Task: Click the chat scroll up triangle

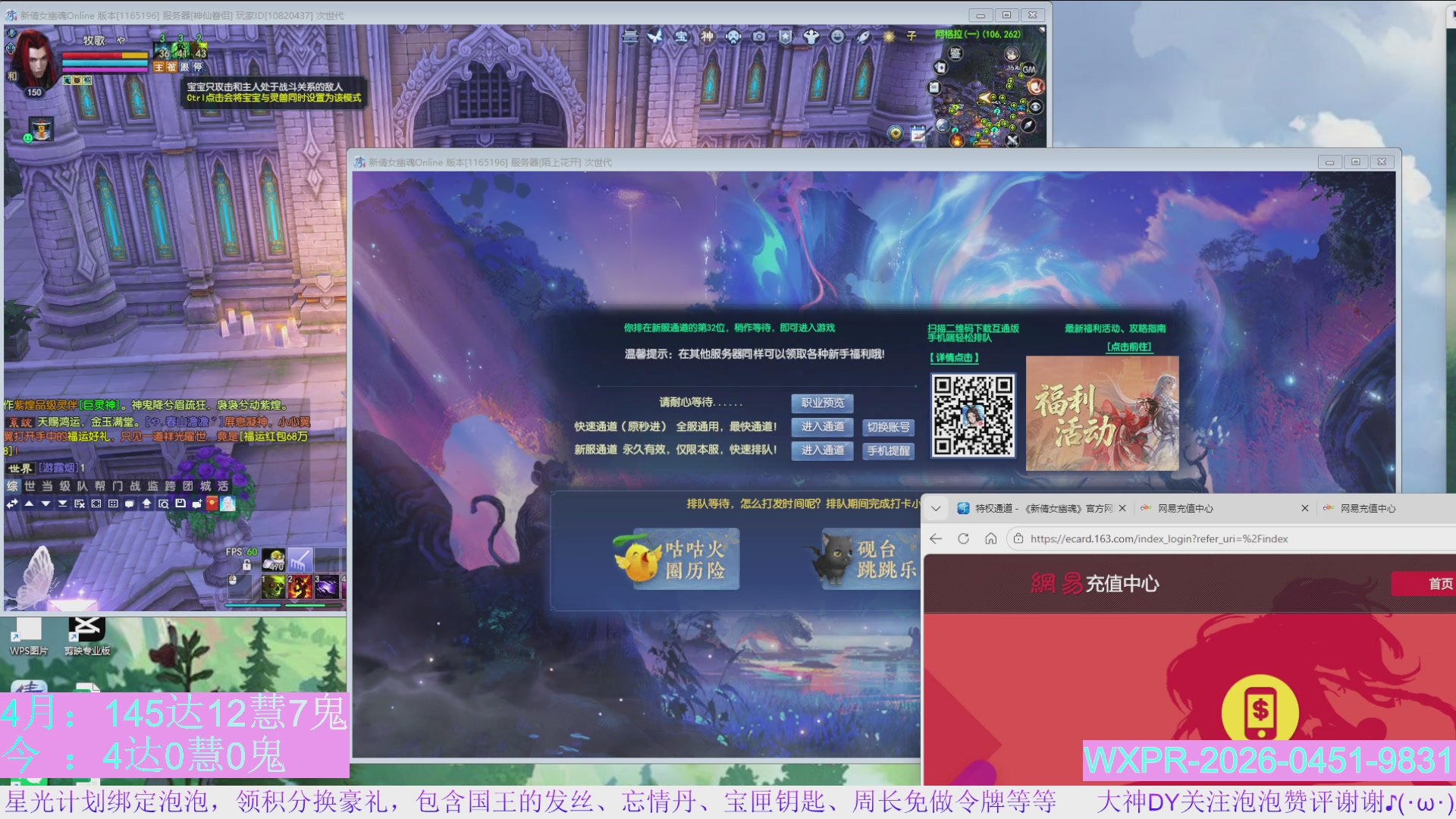Action: point(29,504)
